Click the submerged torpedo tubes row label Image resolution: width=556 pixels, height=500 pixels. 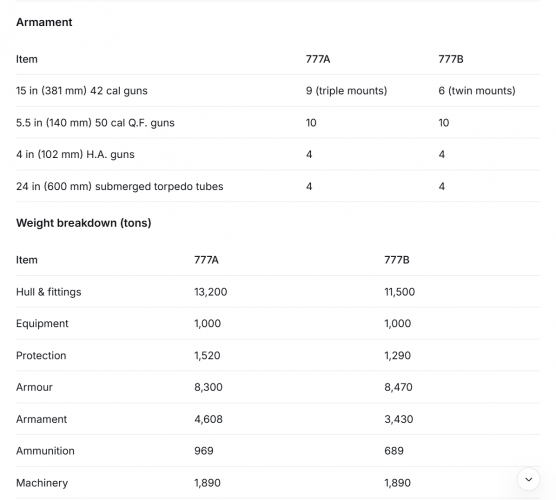(119, 187)
